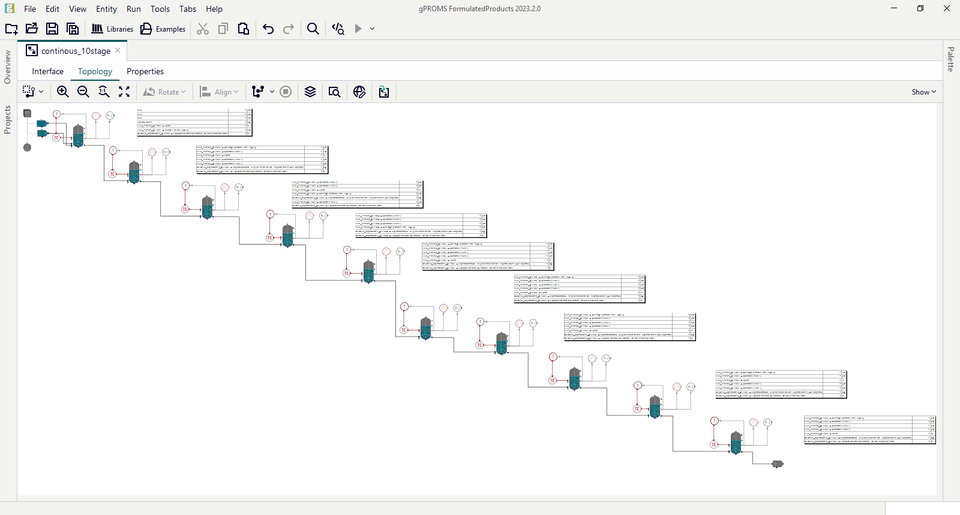Click the Zoom Out magnifier icon
This screenshot has width=960, height=515.
tap(83, 92)
